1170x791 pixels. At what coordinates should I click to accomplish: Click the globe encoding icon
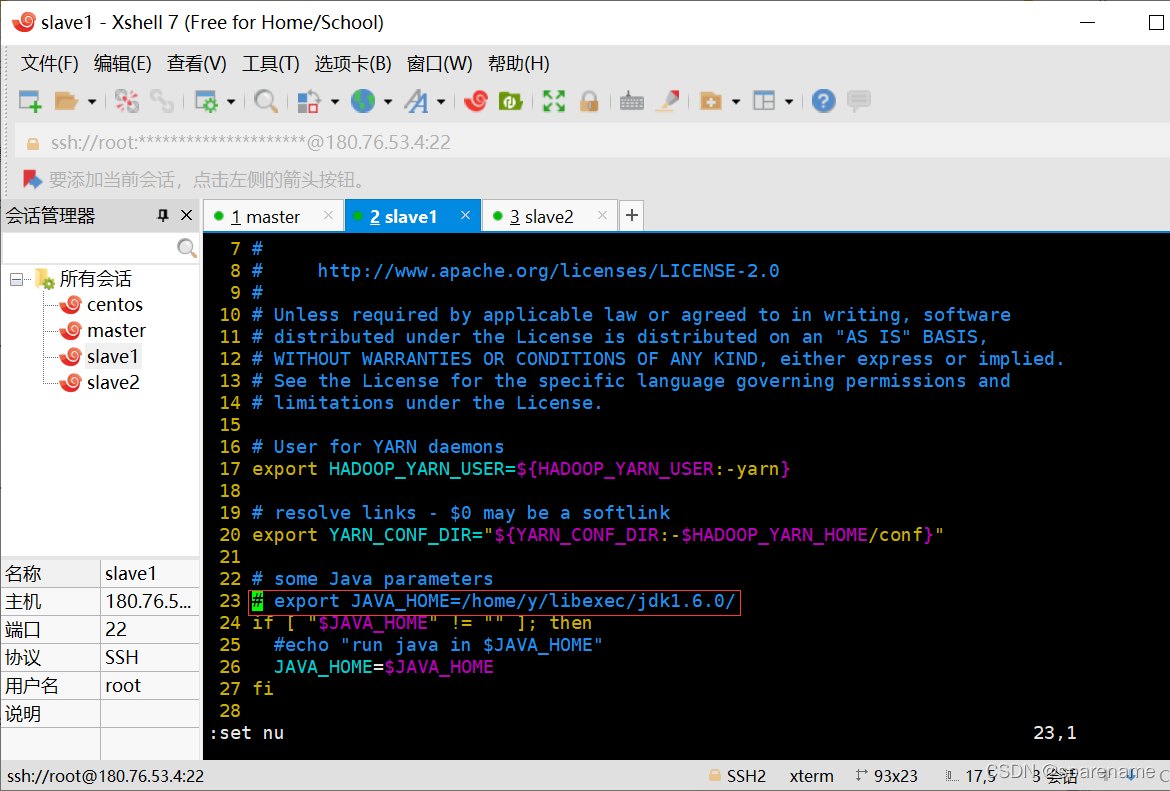pyautogui.click(x=363, y=101)
